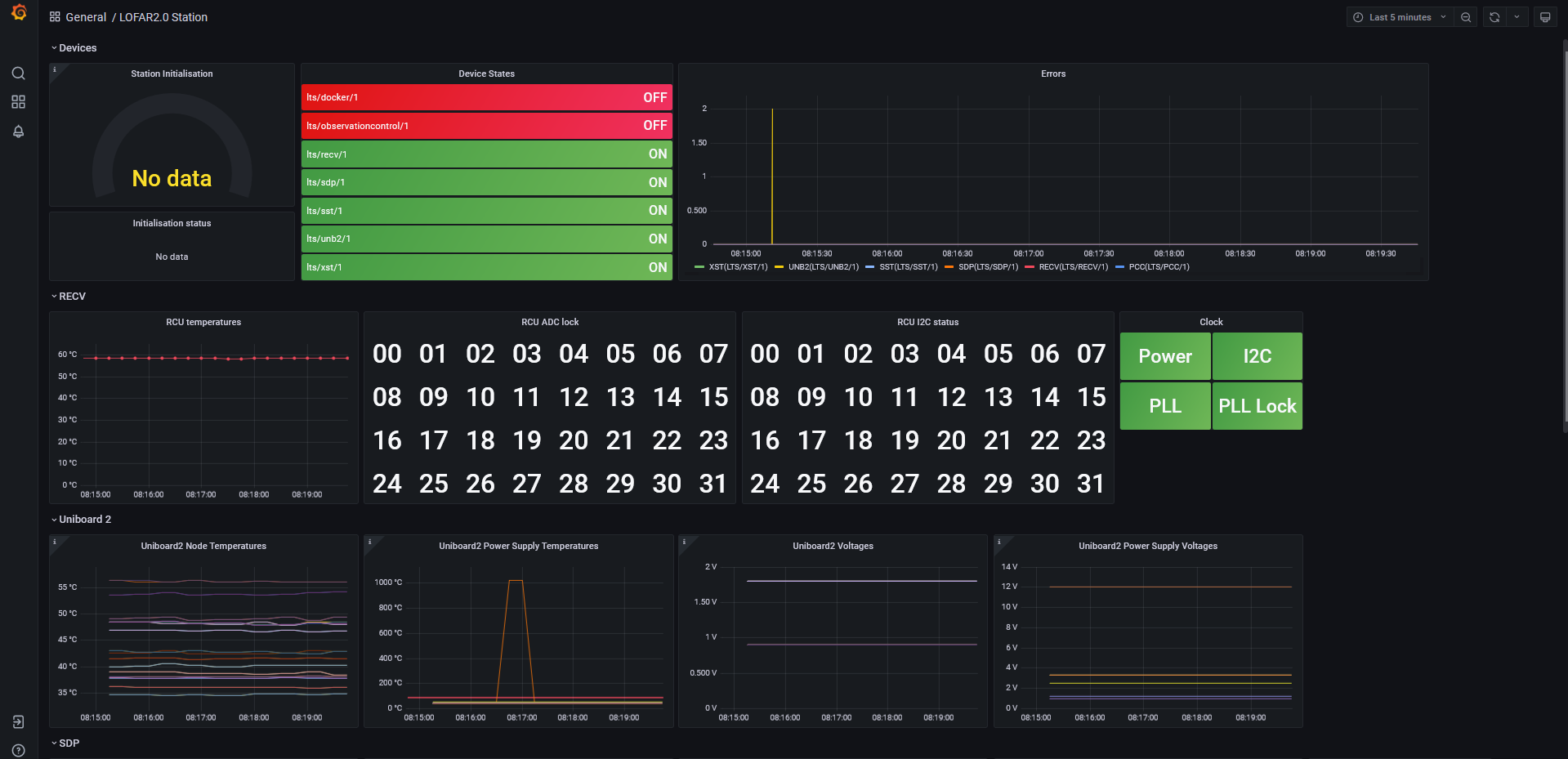Click the orange temperature peak in Power Supply Temperatures
This screenshot has height=759, width=1568.
[516, 581]
